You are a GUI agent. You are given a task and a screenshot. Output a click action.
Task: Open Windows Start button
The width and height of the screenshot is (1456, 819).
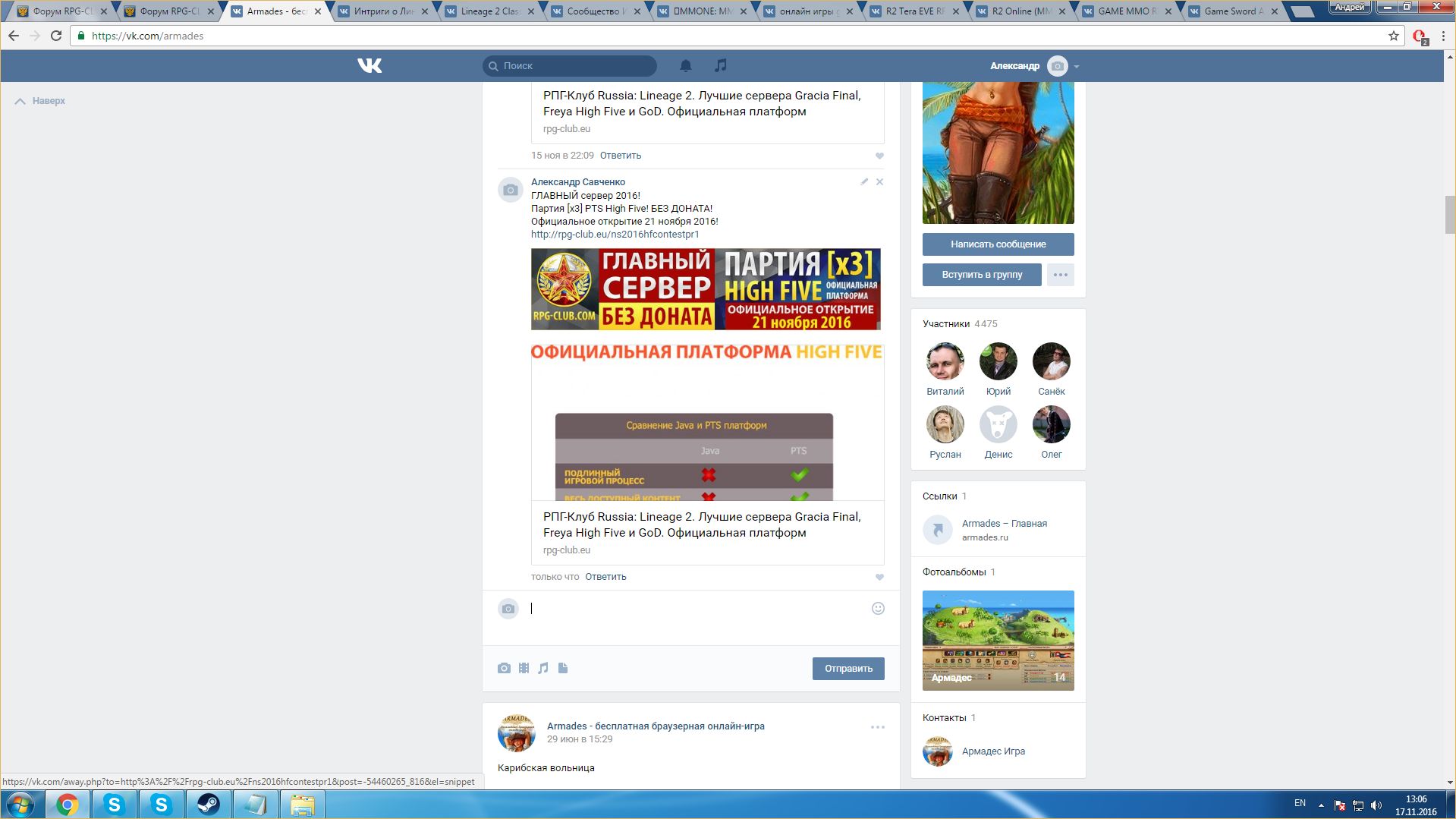pos(20,805)
